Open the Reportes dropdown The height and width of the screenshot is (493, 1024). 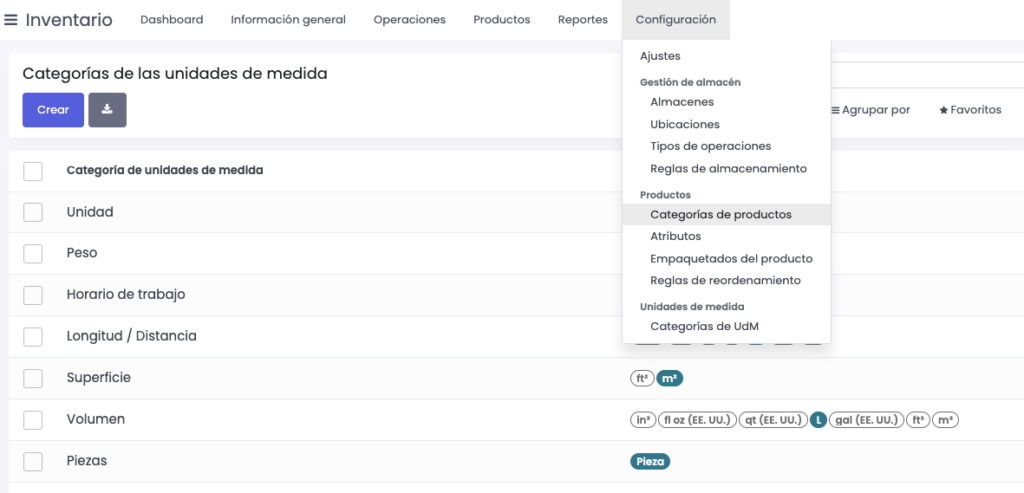click(x=583, y=20)
